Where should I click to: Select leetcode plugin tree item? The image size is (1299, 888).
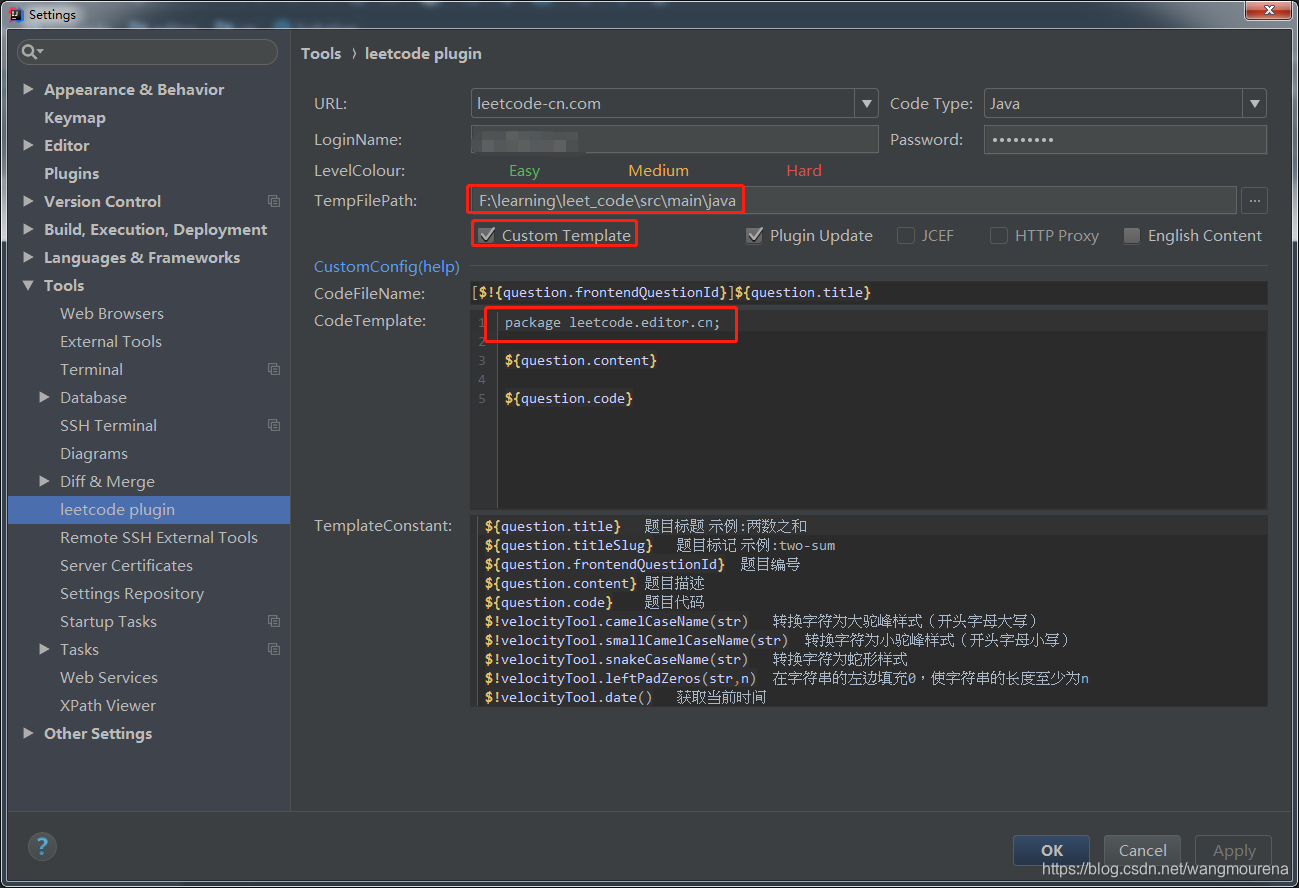[149, 509]
